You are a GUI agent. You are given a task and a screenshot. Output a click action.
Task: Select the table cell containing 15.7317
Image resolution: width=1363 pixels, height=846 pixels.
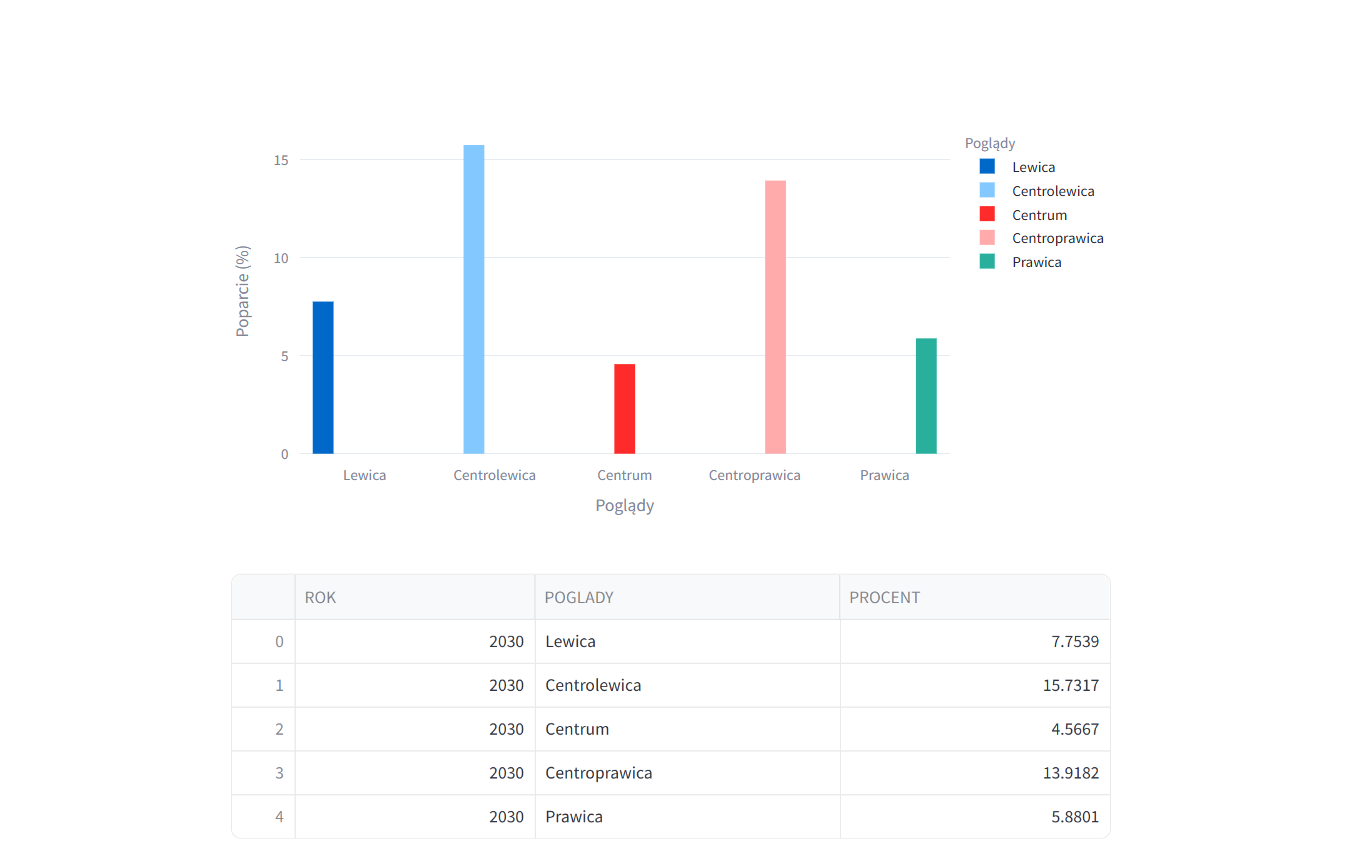coord(975,685)
